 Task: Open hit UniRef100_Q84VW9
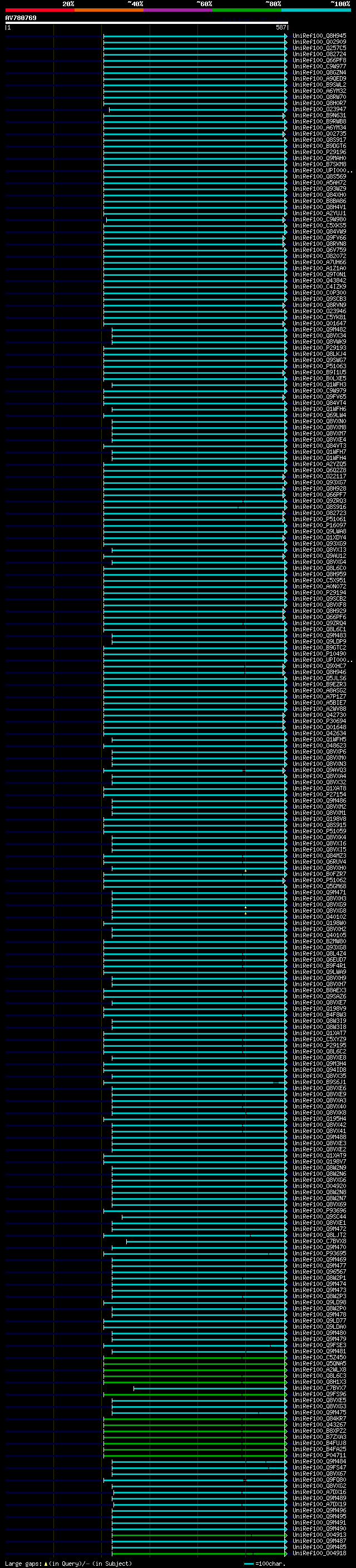point(319,231)
